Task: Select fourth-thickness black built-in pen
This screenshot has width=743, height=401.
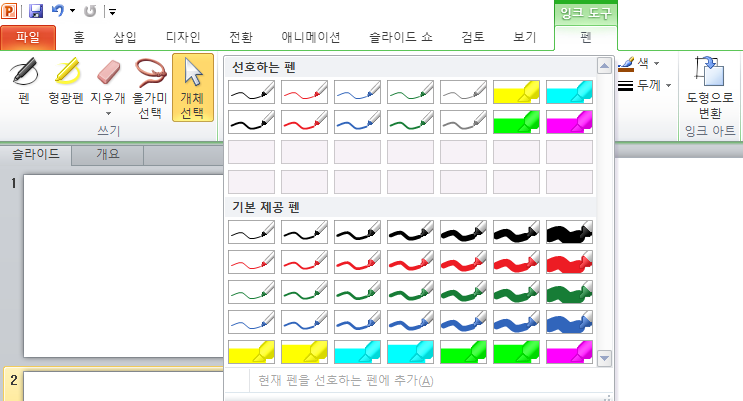Action: click(x=410, y=232)
